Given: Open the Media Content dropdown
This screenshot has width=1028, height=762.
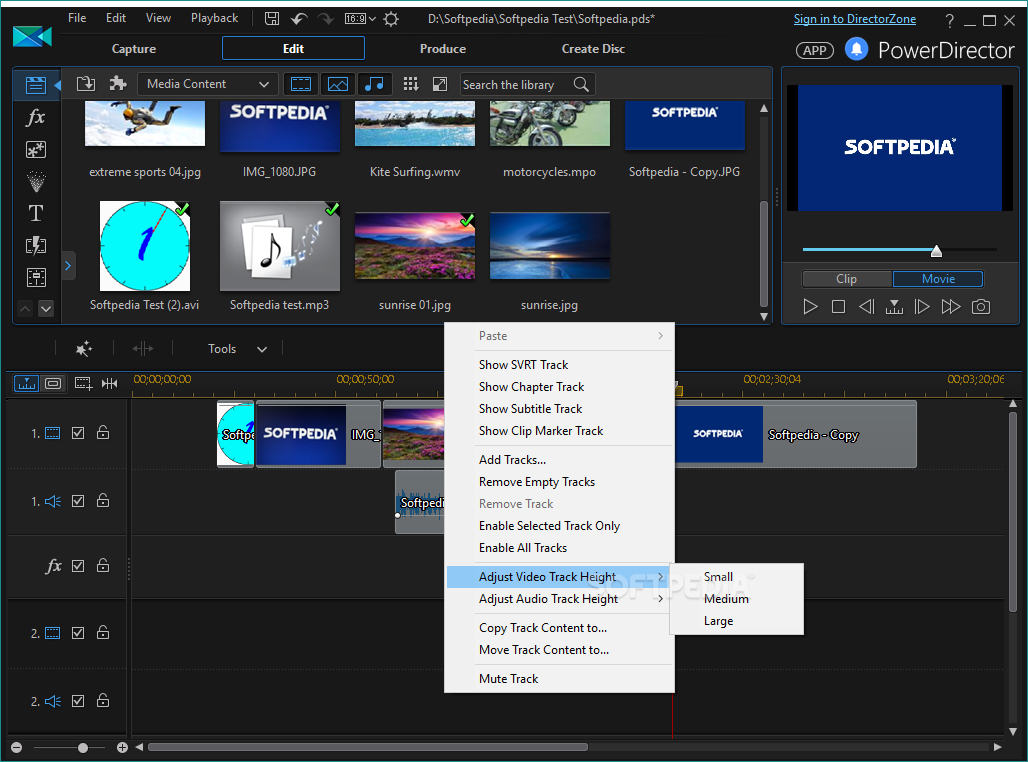Looking at the screenshot, I should pyautogui.click(x=207, y=84).
